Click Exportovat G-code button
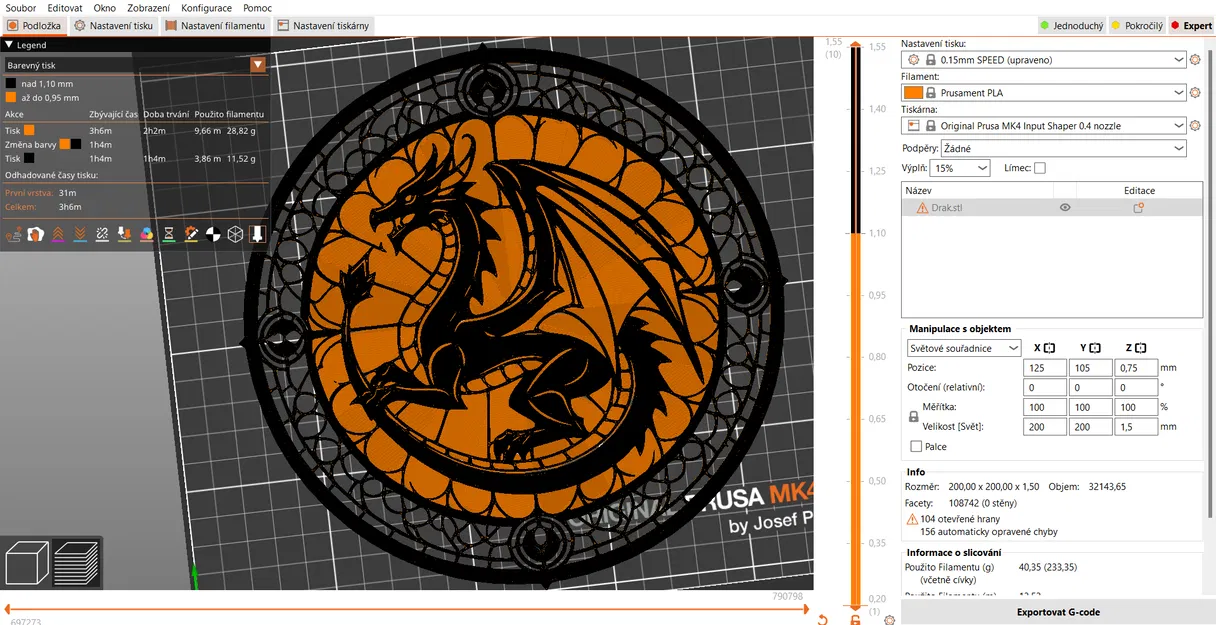 [x=1058, y=612]
